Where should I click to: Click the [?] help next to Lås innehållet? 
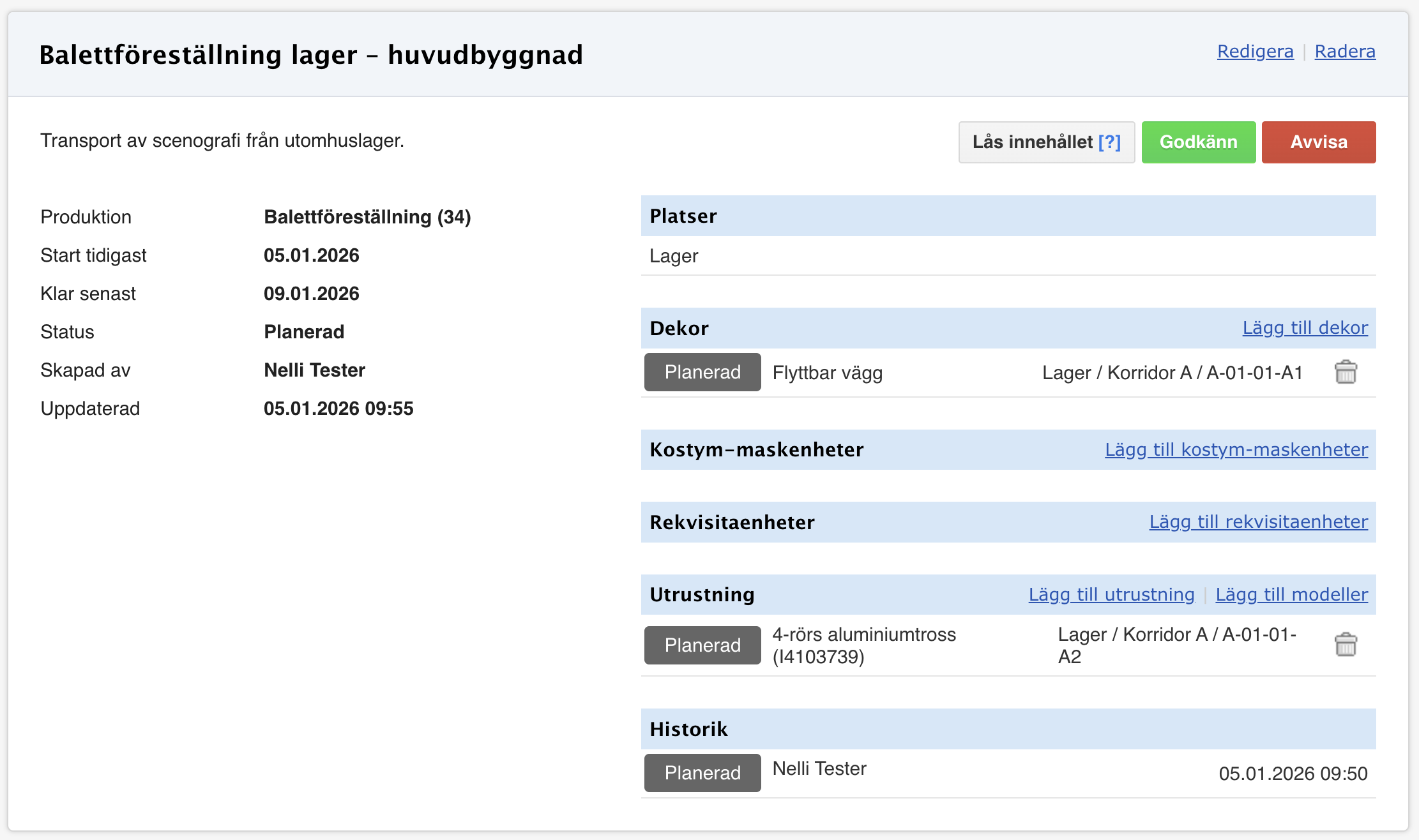(x=1109, y=142)
